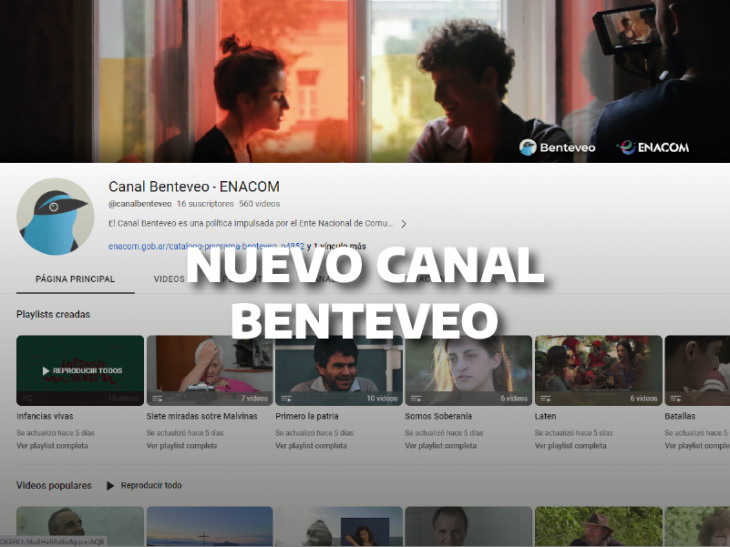View complete playlist under Infancias vivas

[x=52, y=446]
